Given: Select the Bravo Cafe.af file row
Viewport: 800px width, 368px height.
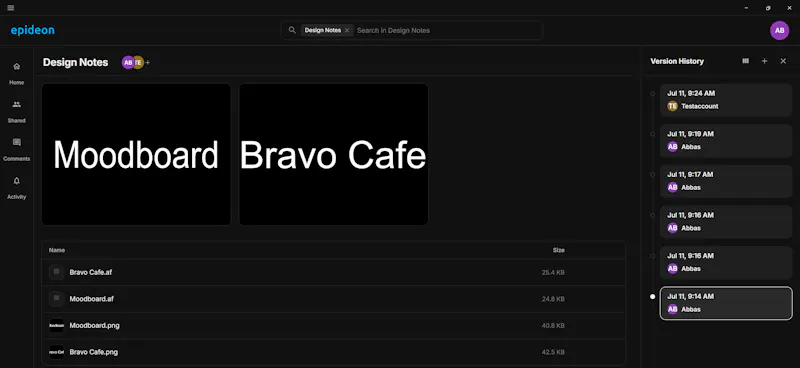Looking at the screenshot, I should (334, 272).
